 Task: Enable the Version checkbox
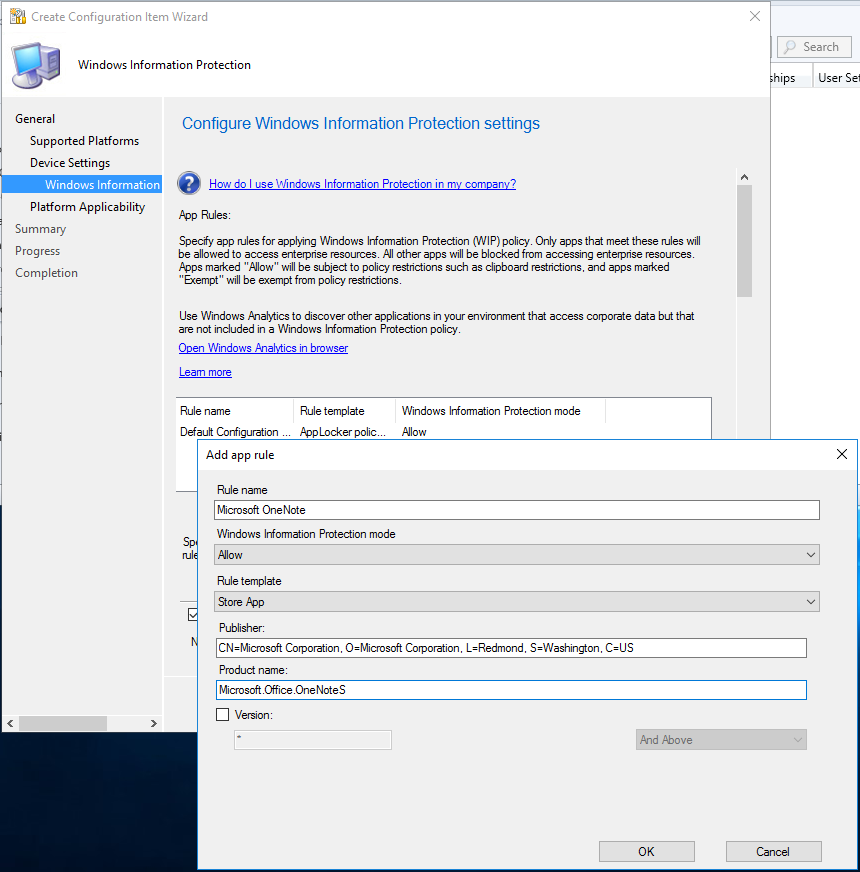222,715
